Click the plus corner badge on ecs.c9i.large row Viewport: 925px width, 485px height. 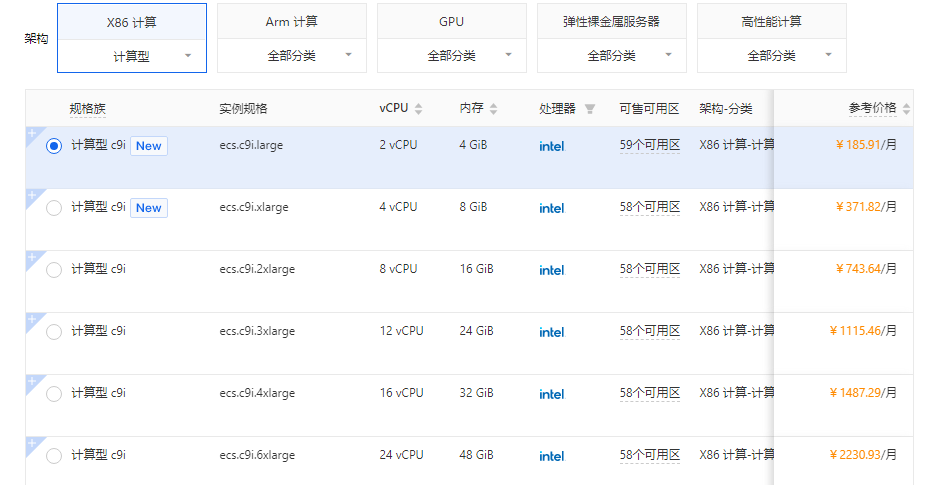coord(32,133)
